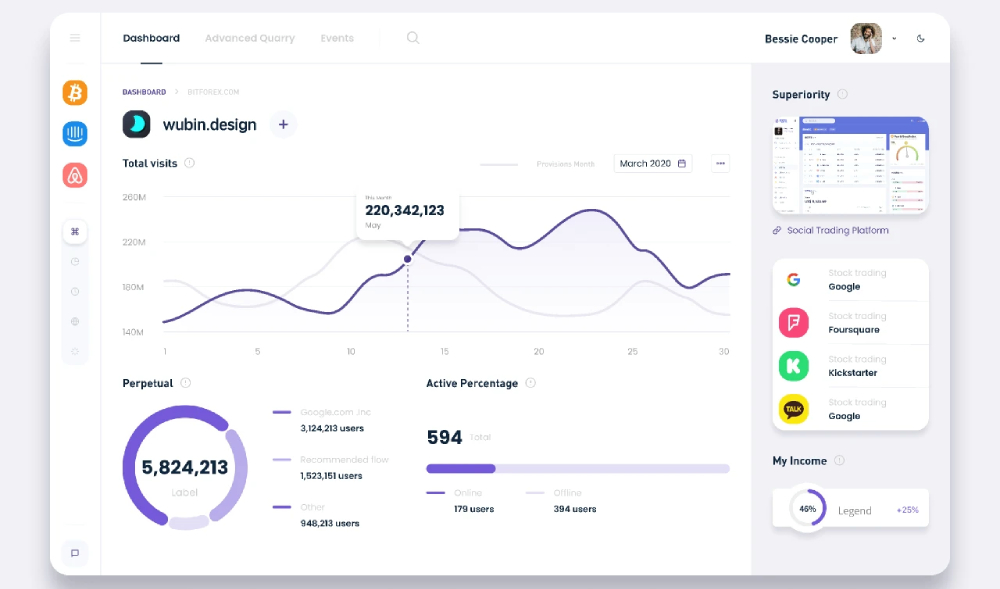Open the Intercom app from the sidebar
The image size is (1000, 589).
point(75,133)
